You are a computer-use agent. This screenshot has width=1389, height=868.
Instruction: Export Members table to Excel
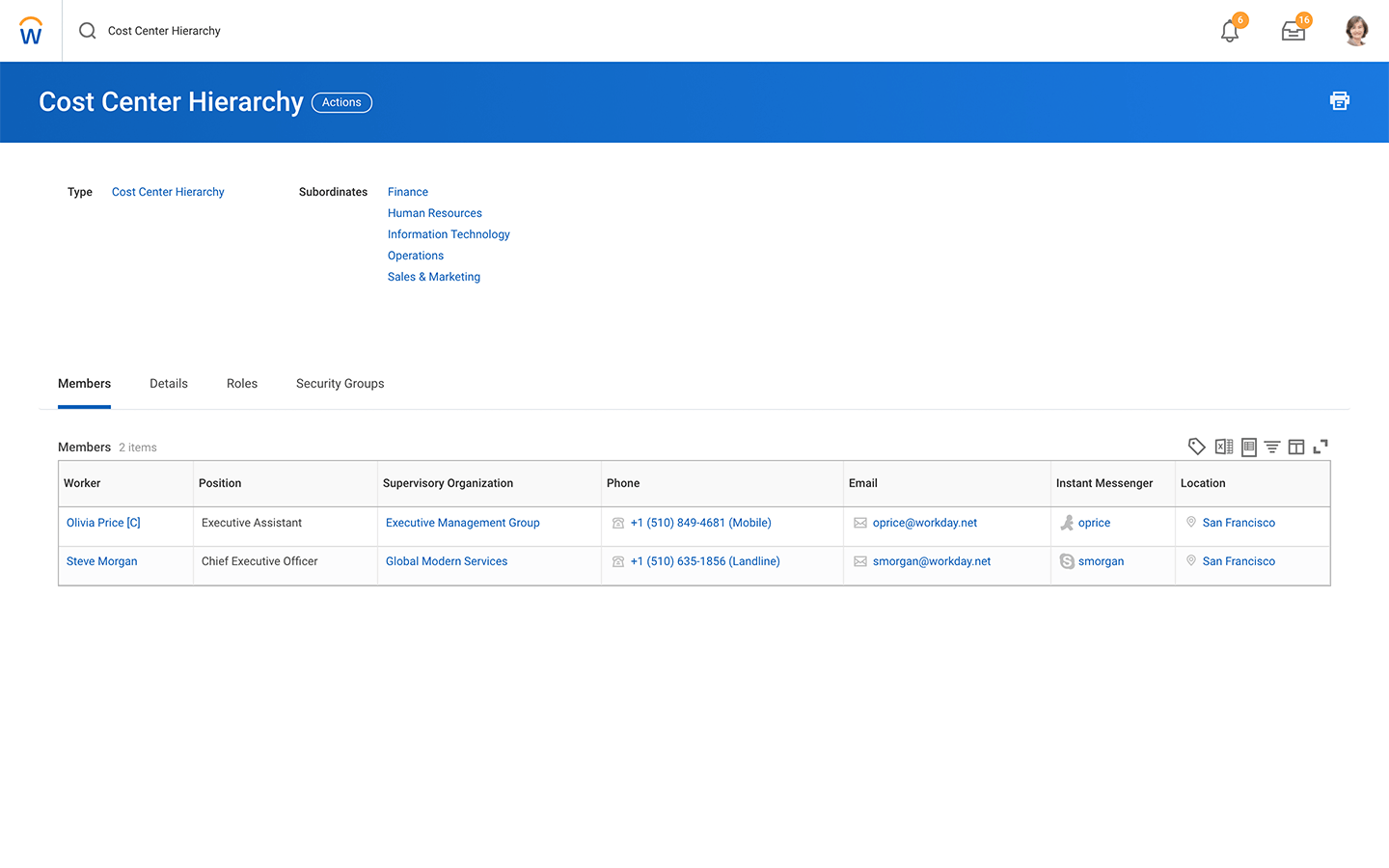[1224, 447]
